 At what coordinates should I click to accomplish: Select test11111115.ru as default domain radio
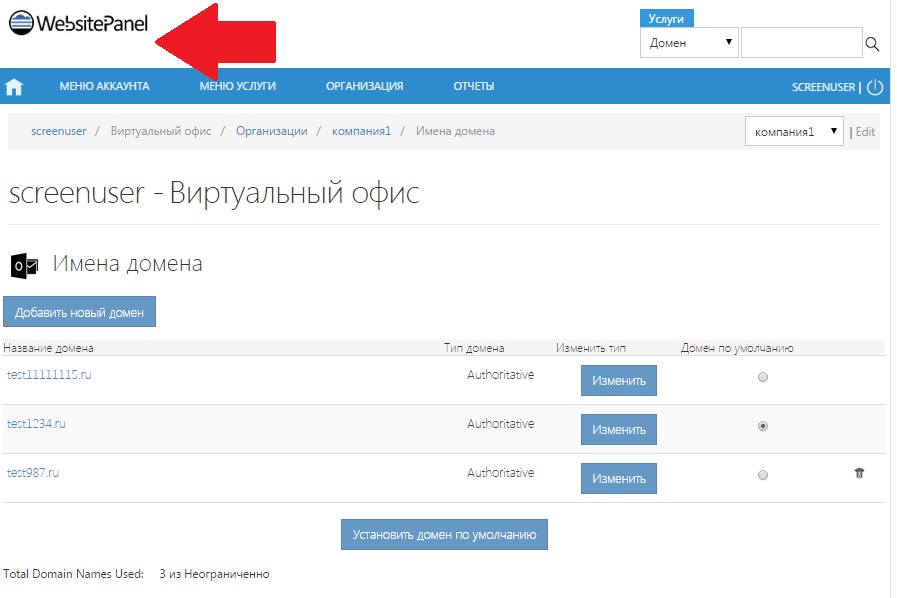(x=763, y=377)
